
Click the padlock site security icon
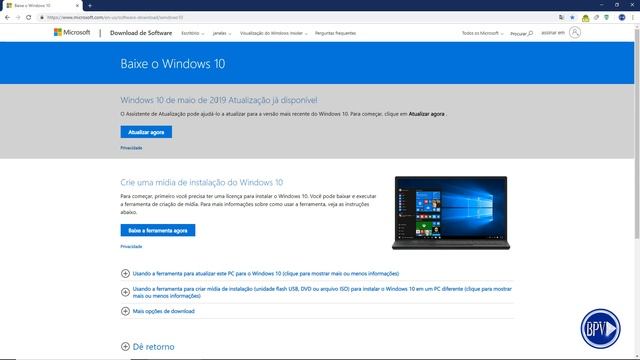click(42, 18)
